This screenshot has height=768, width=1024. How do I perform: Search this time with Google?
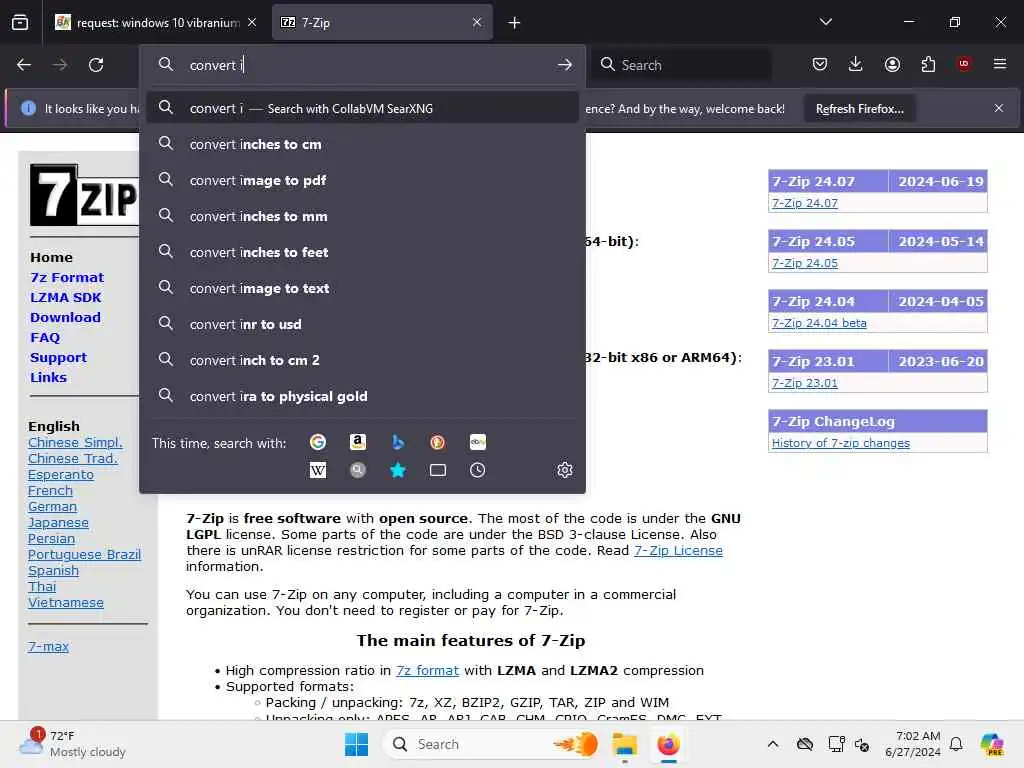(x=317, y=442)
